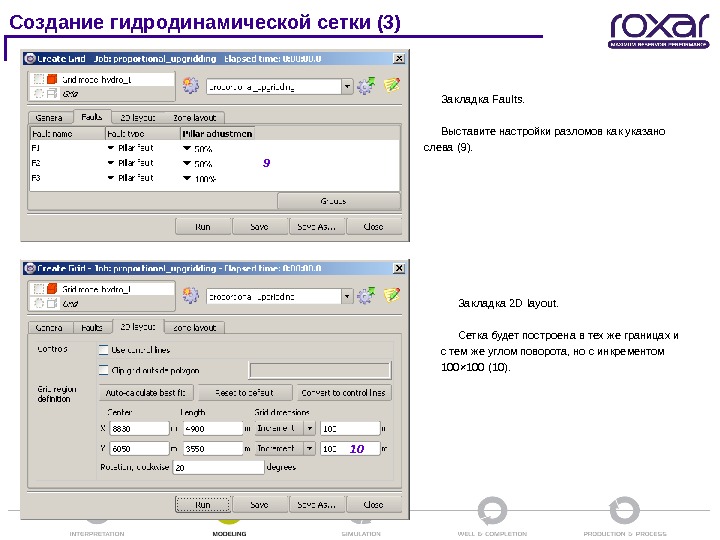Click the Length Y field showing 3550

pyautogui.click(x=213, y=448)
